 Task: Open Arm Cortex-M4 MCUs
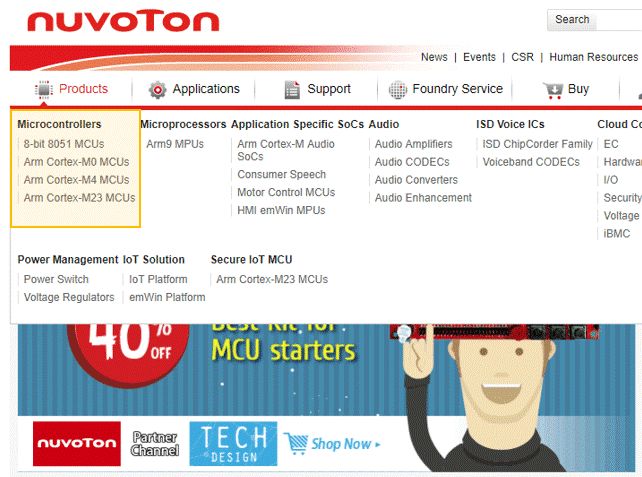[76, 180]
